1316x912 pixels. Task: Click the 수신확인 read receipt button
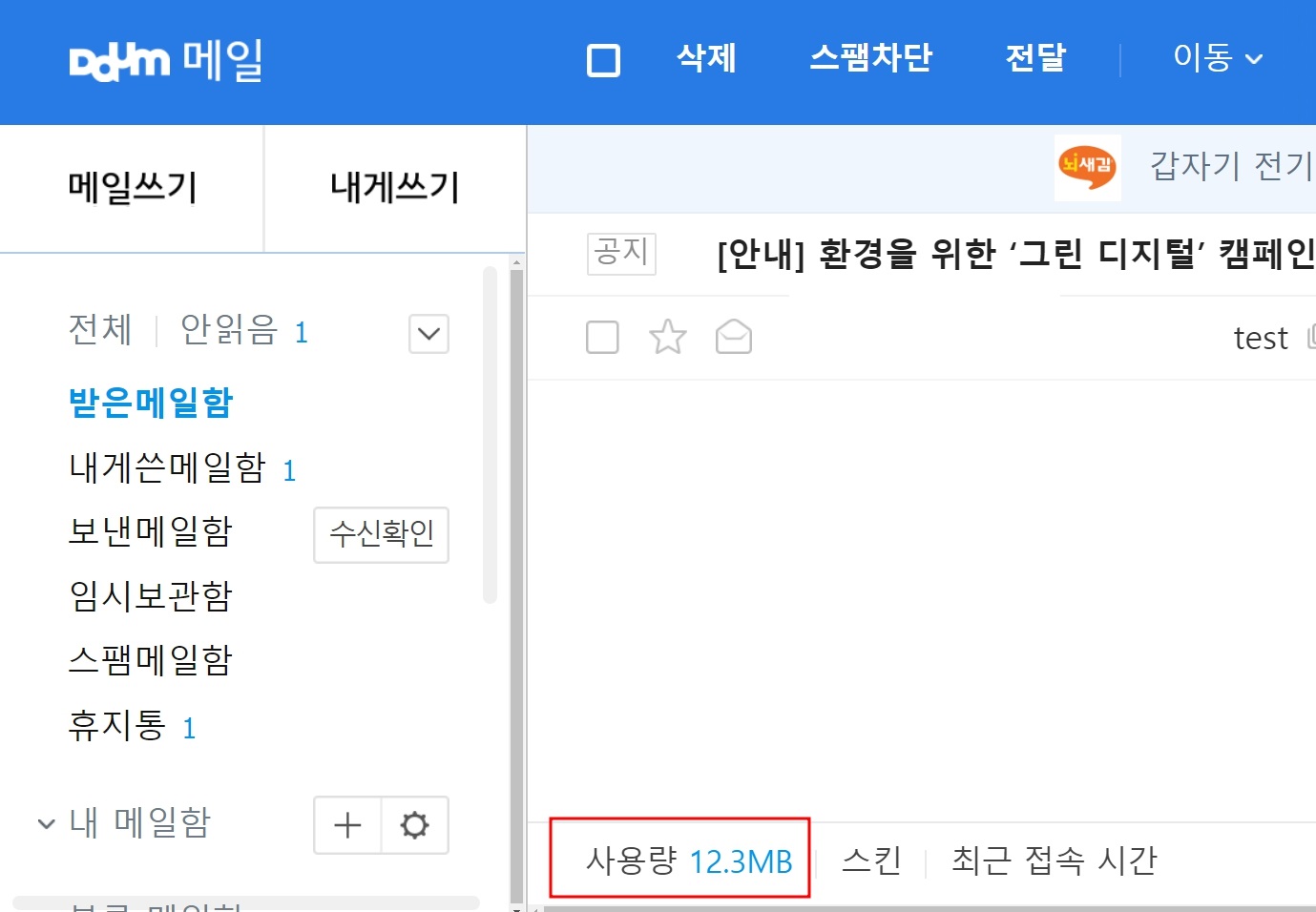tap(380, 535)
